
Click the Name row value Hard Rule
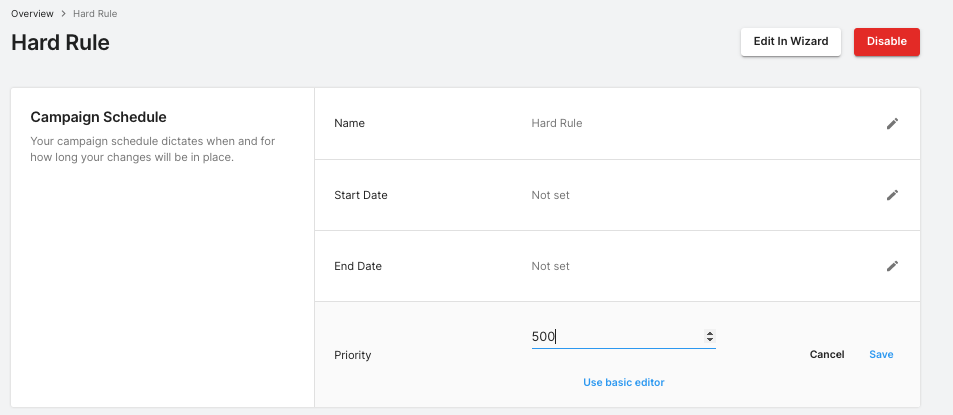tap(556, 124)
